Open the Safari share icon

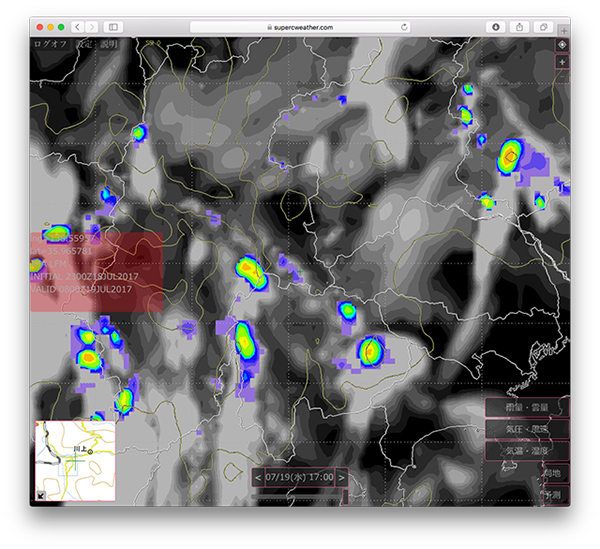pos(521,26)
